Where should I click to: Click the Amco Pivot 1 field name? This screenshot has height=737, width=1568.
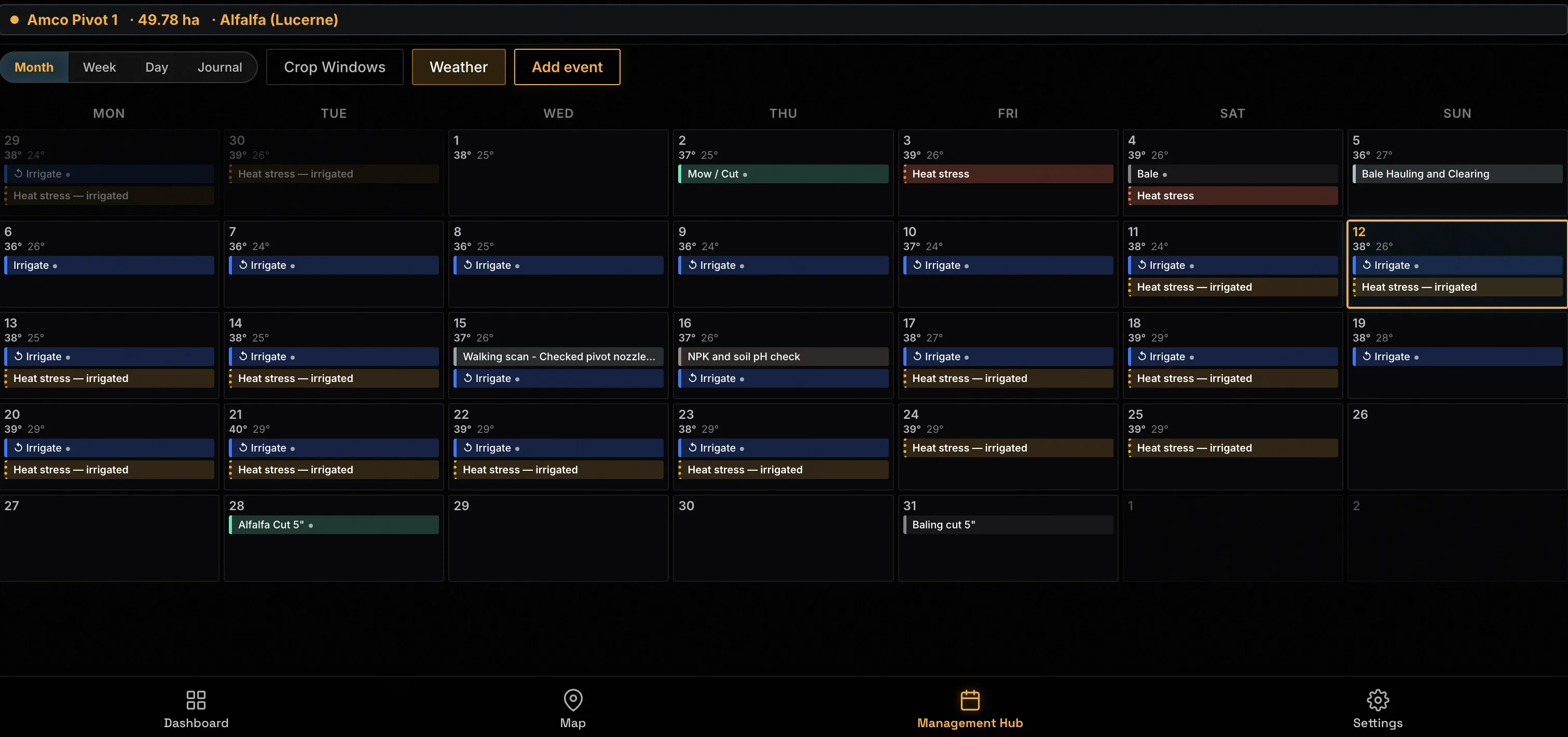coord(73,20)
